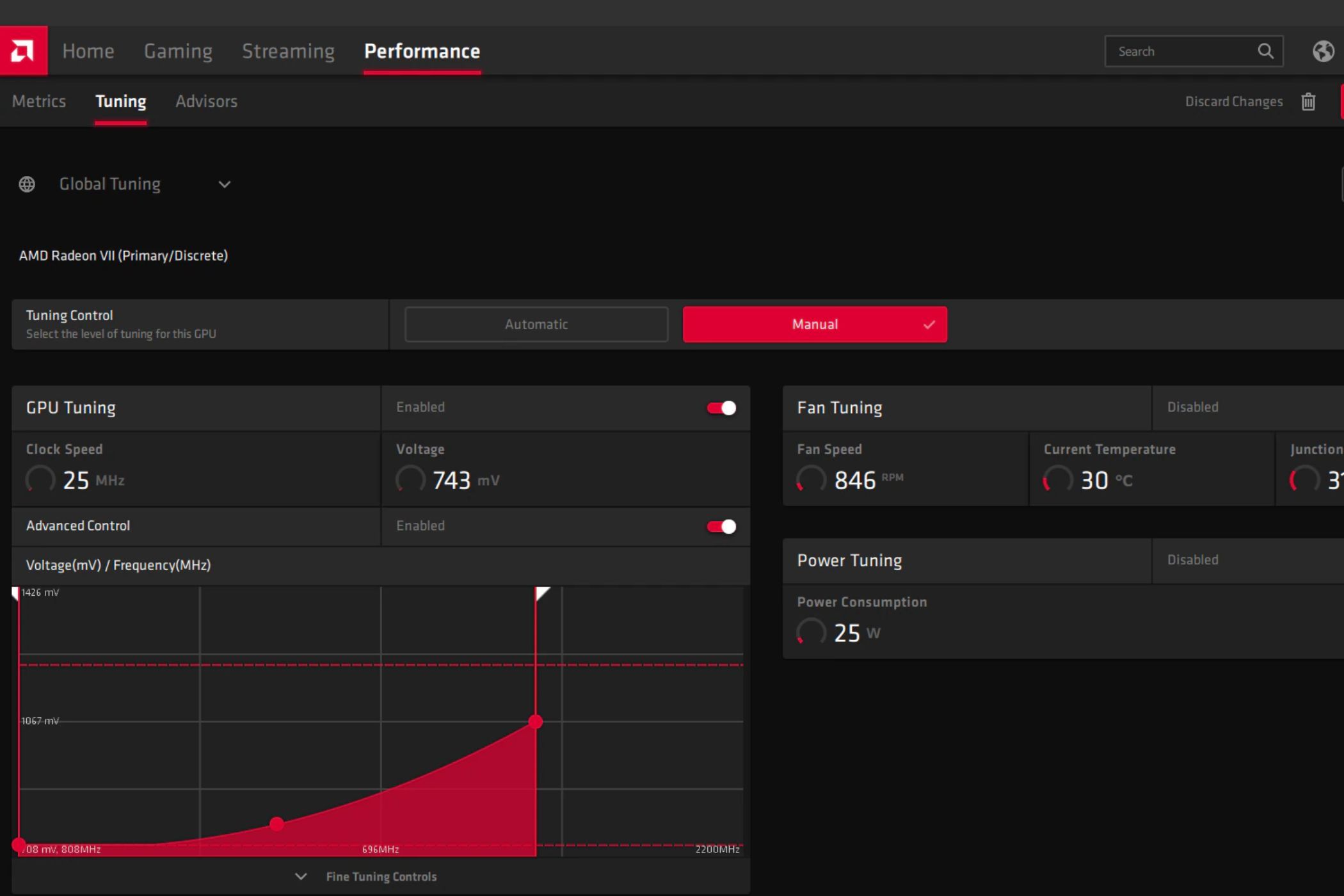The image size is (1344, 896).
Task: Click the top curve point at 1067 mV
Action: point(536,722)
